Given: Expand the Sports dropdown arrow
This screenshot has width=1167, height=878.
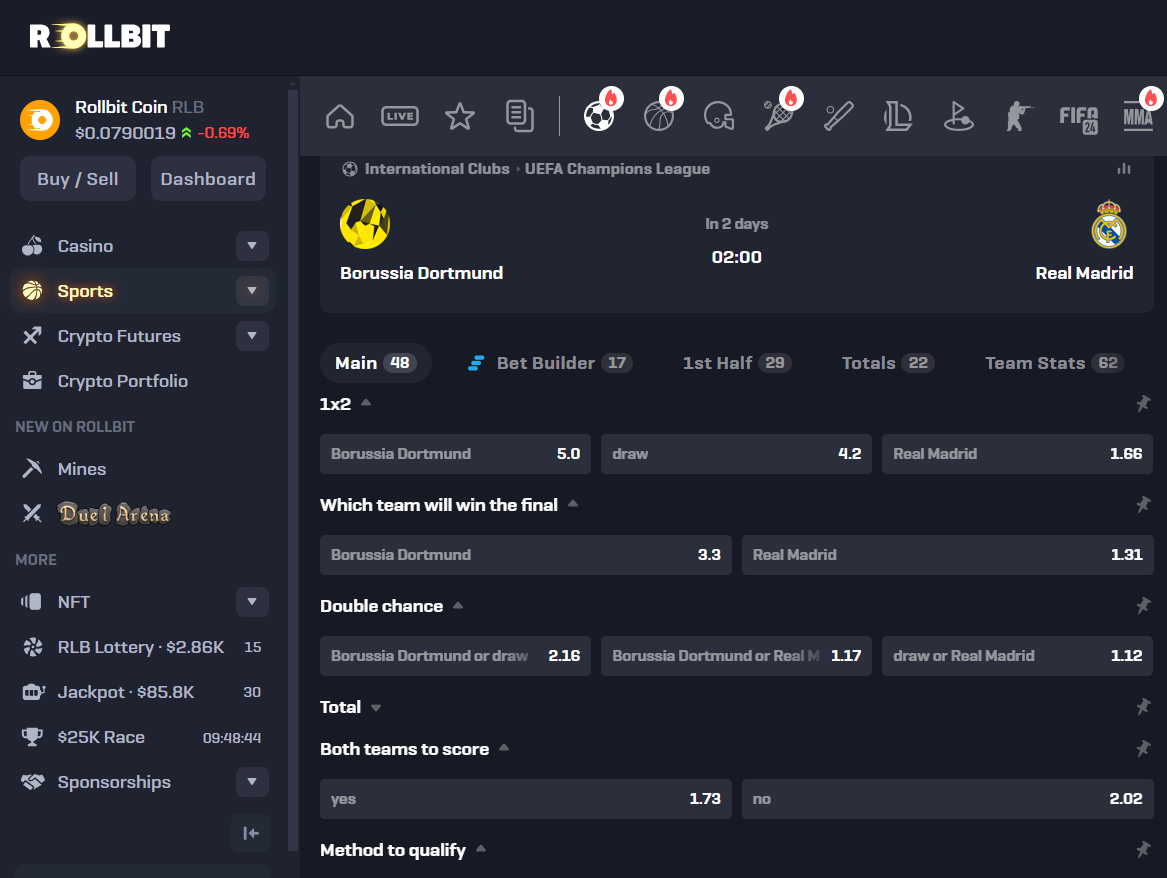Looking at the screenshot, I should click(252, 291).
